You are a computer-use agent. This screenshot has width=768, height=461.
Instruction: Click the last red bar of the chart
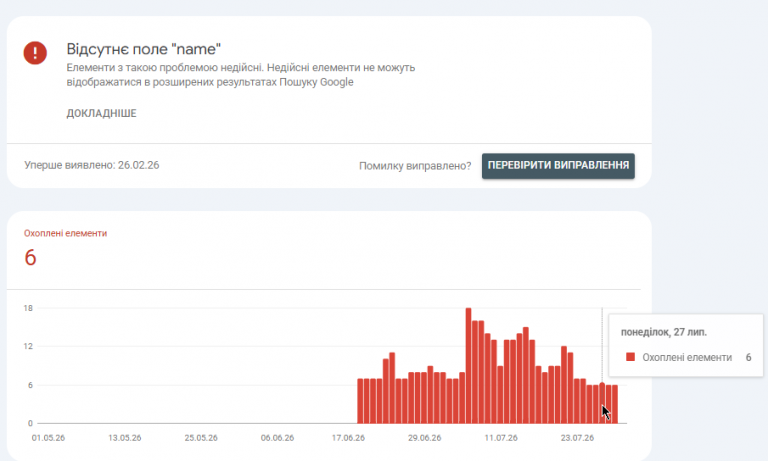click(x=615, y=404)
